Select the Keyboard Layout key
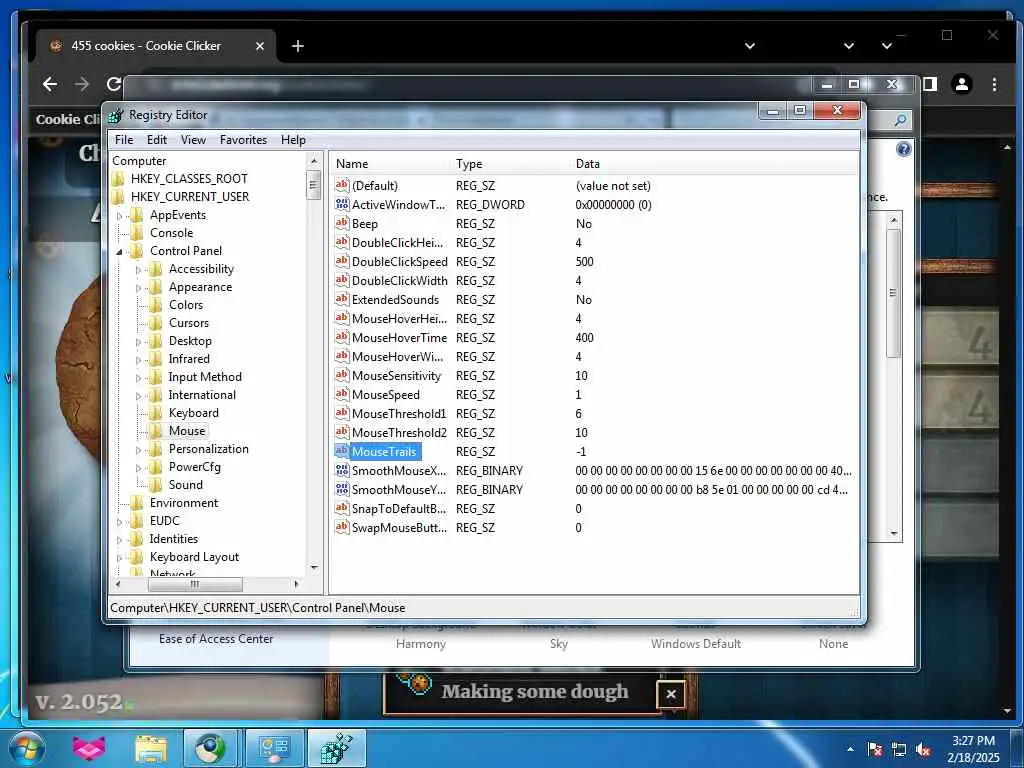The height and width of the screenshot is (768, 1024). pos(194,557)
